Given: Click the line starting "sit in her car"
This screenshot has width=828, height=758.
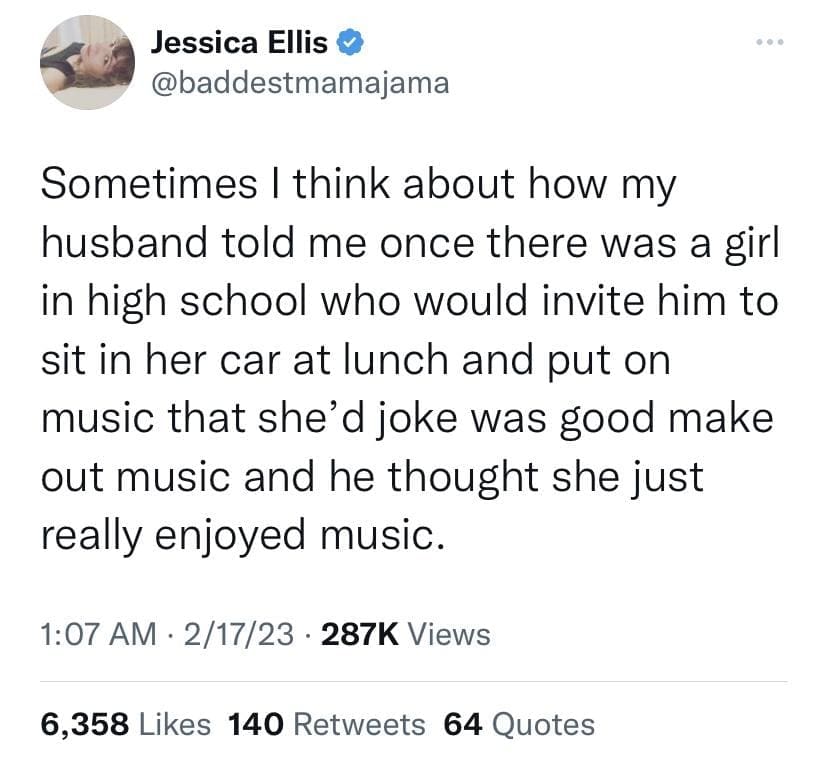Looking at the screenshot, I should click(x=355, y=360).
